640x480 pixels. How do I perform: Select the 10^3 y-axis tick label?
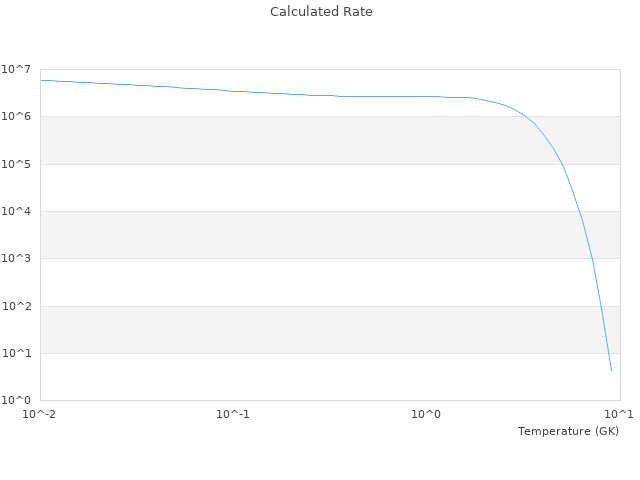pos(15,259)
